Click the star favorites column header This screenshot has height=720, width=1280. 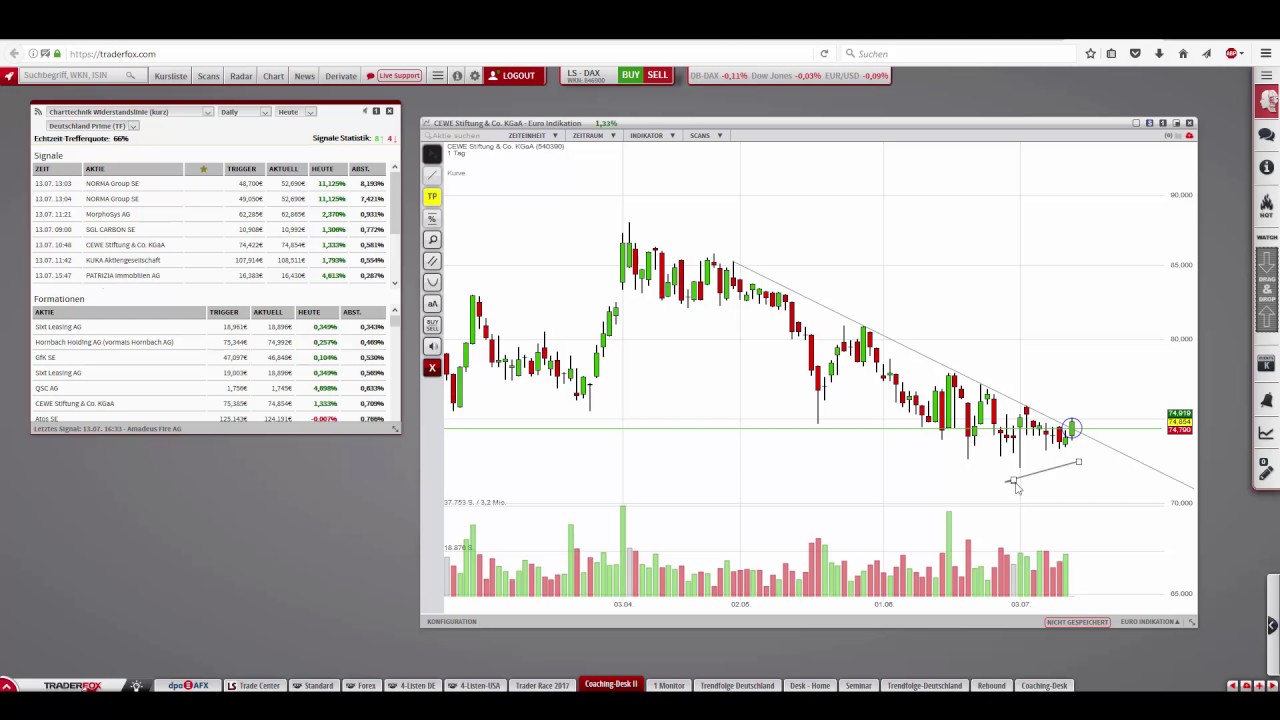[x=204, y=169]
